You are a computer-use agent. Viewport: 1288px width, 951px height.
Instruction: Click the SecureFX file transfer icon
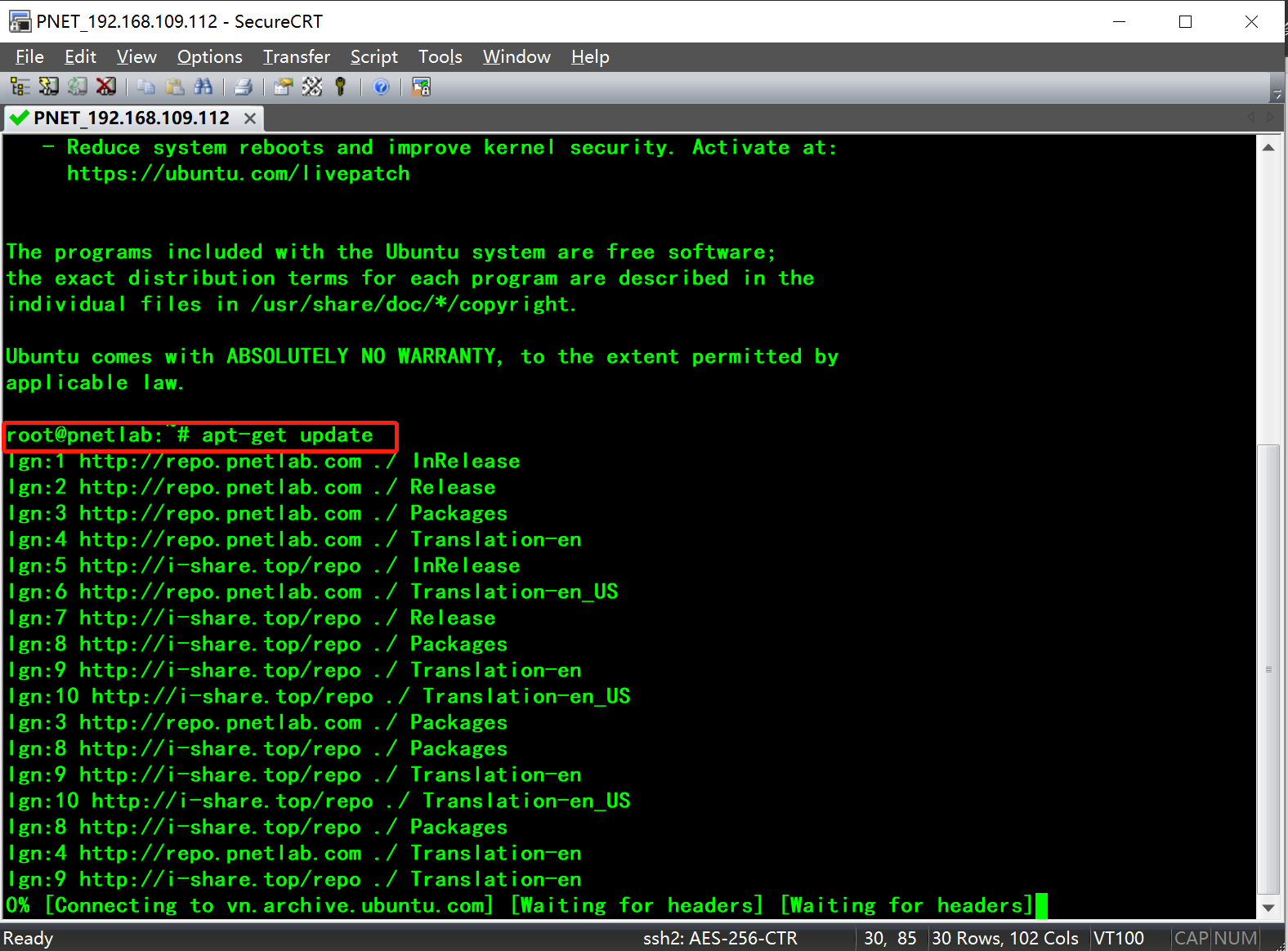point(421,87)
